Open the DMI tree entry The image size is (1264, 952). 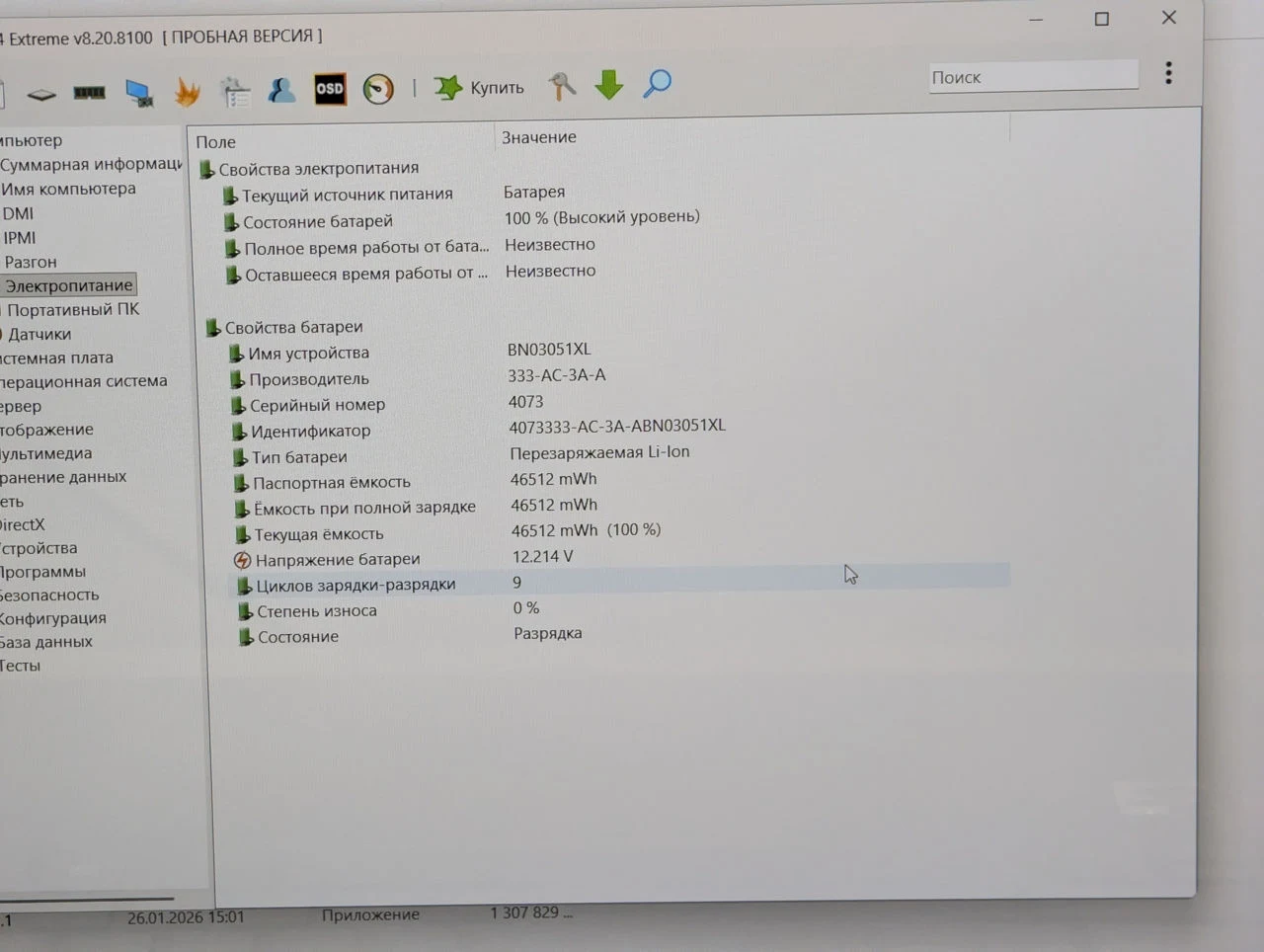coord(18,213)
